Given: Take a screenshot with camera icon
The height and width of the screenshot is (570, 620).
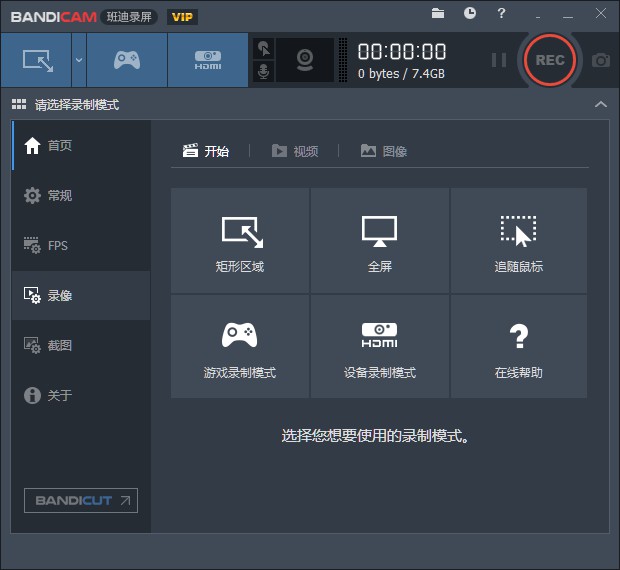Looking at the screenshot, I should point(601,60).
